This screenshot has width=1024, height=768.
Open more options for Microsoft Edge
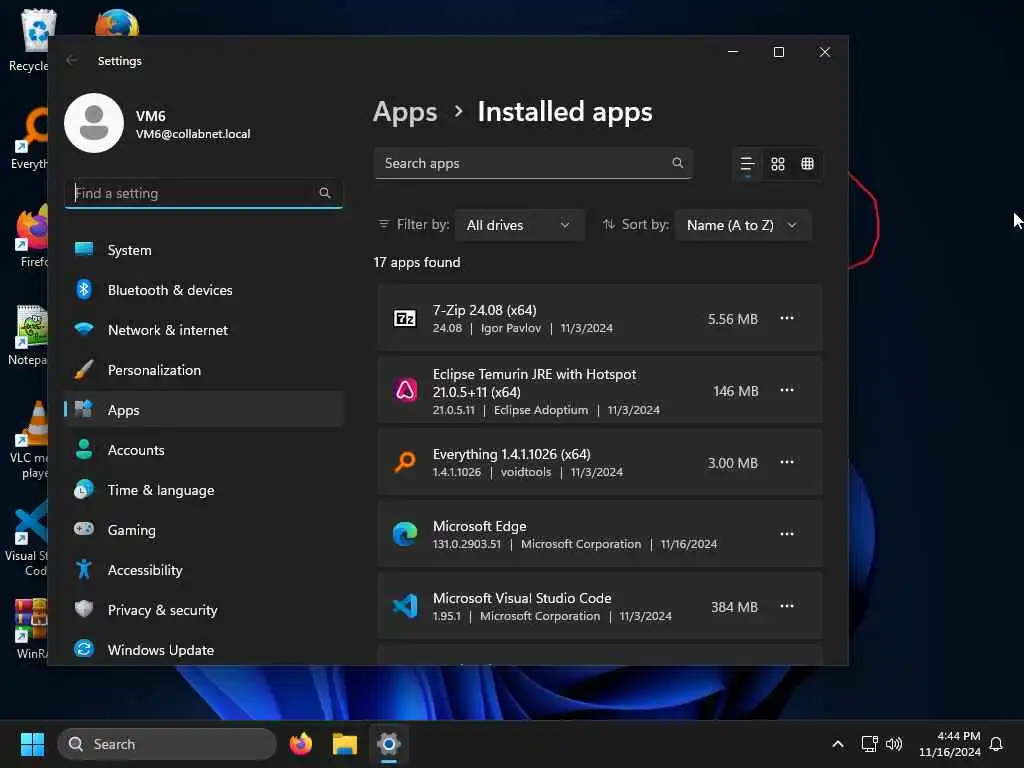pyautogui.click(x=786, y=534)
